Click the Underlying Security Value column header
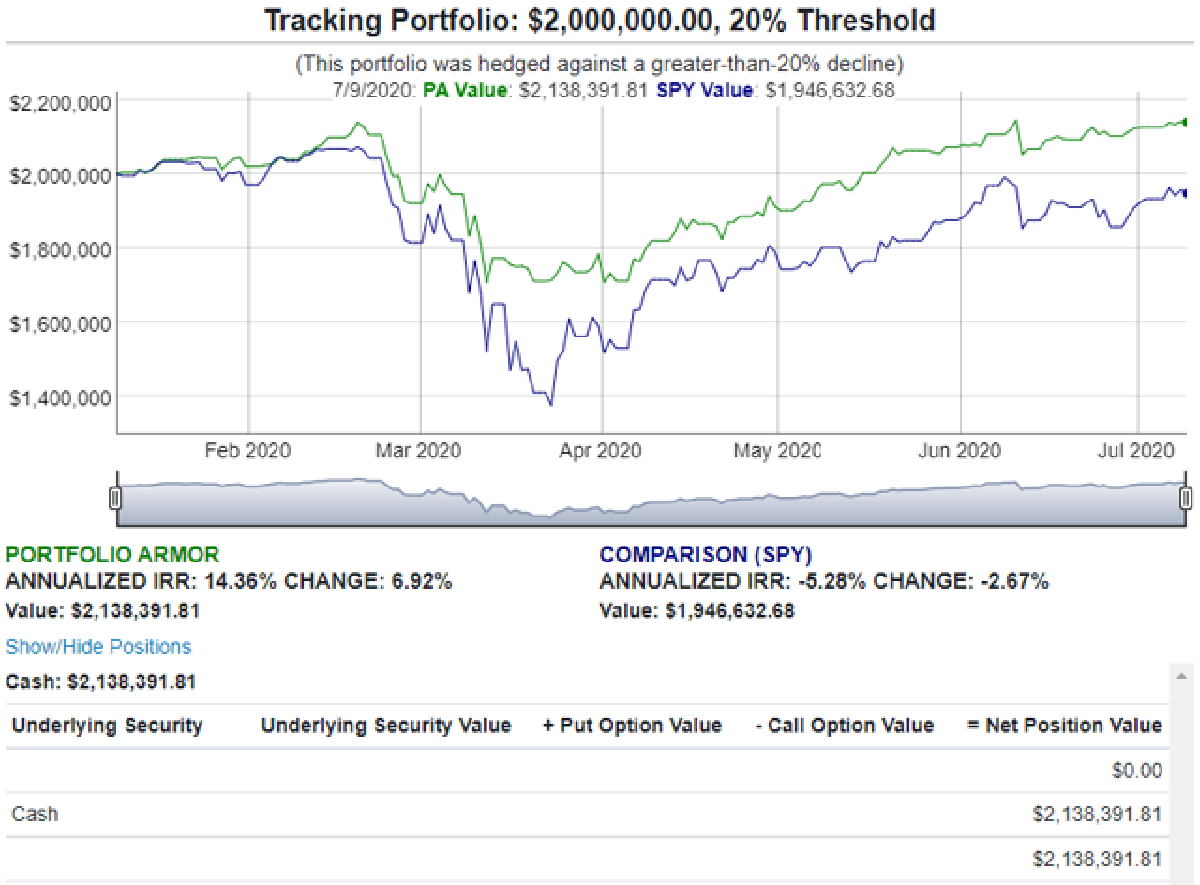The image size is (1200, 885). tap(386, 726)
